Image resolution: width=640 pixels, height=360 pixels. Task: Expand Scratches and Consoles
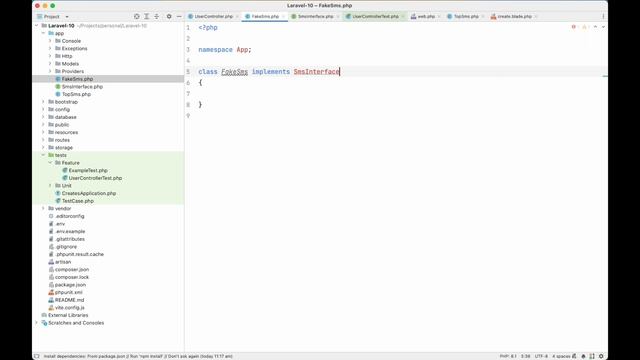coord(37,323)
